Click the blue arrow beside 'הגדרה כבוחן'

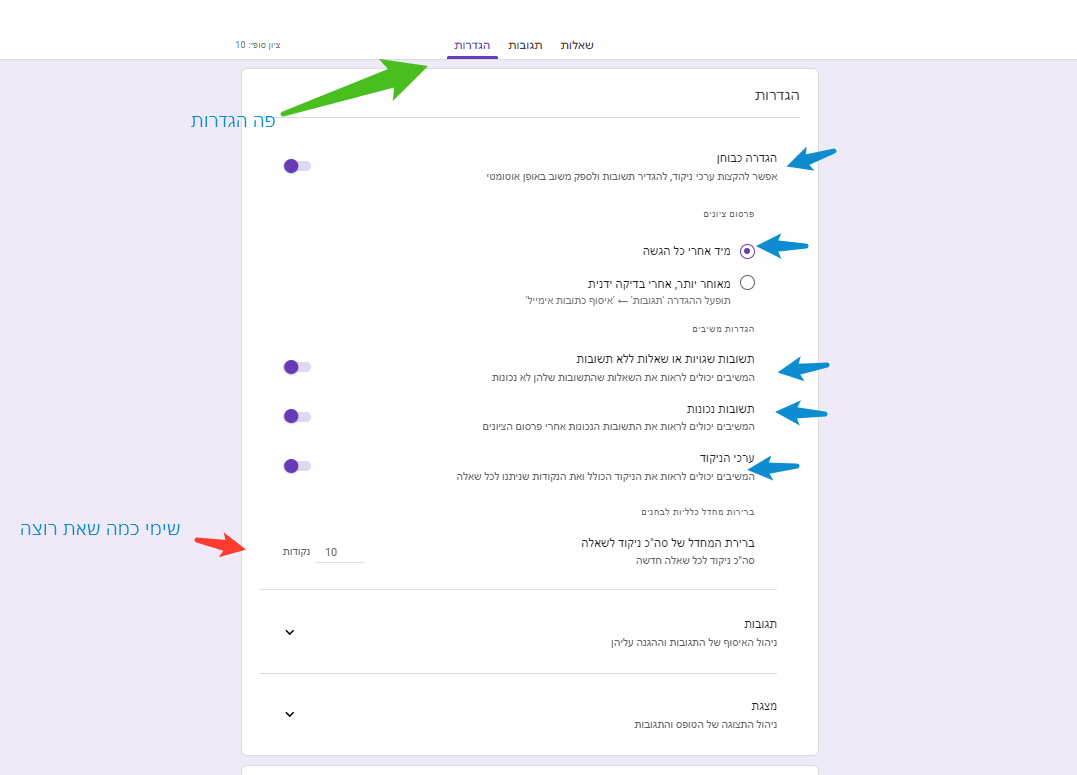coord(810,157)
